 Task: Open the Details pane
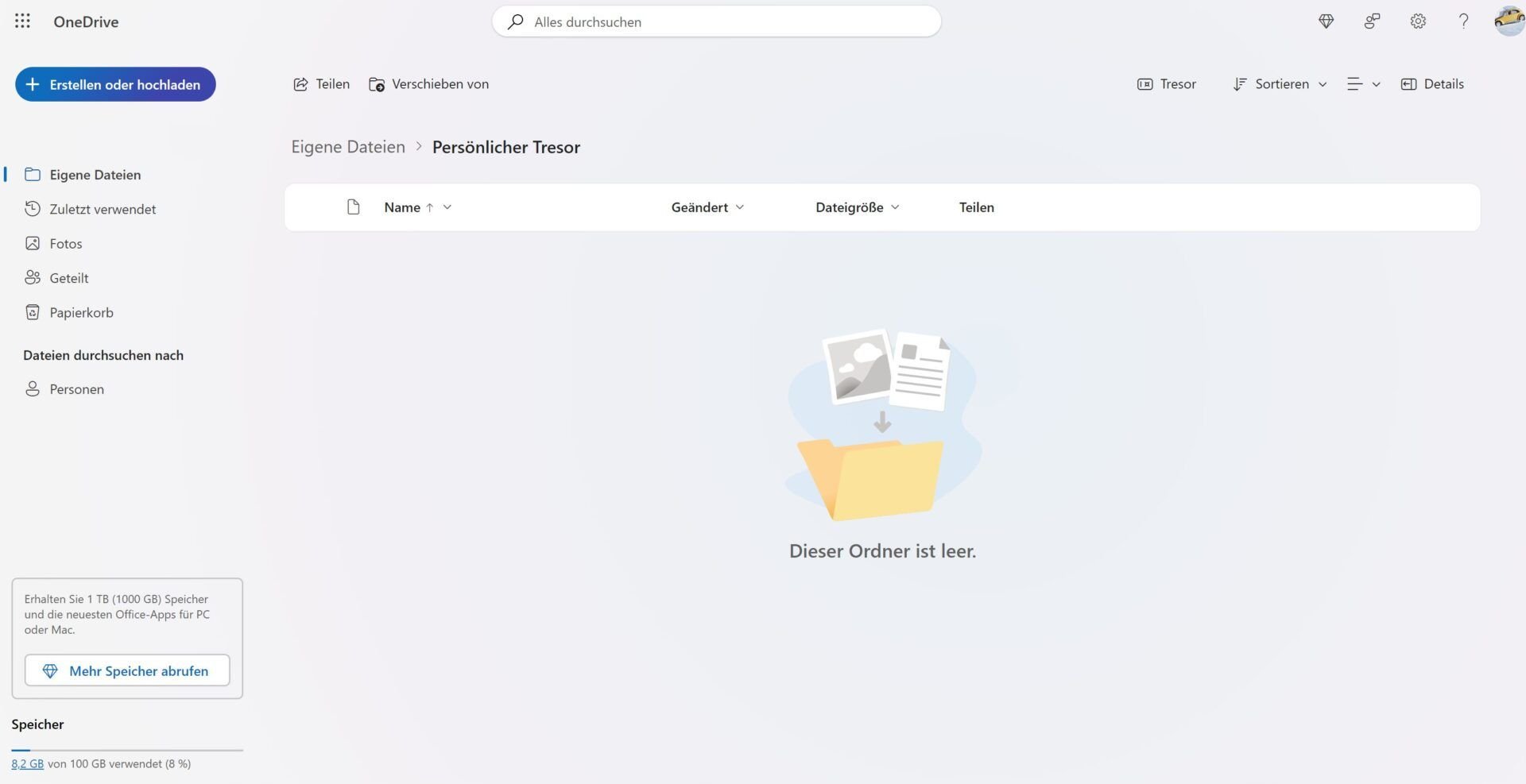pos(1432,84)
